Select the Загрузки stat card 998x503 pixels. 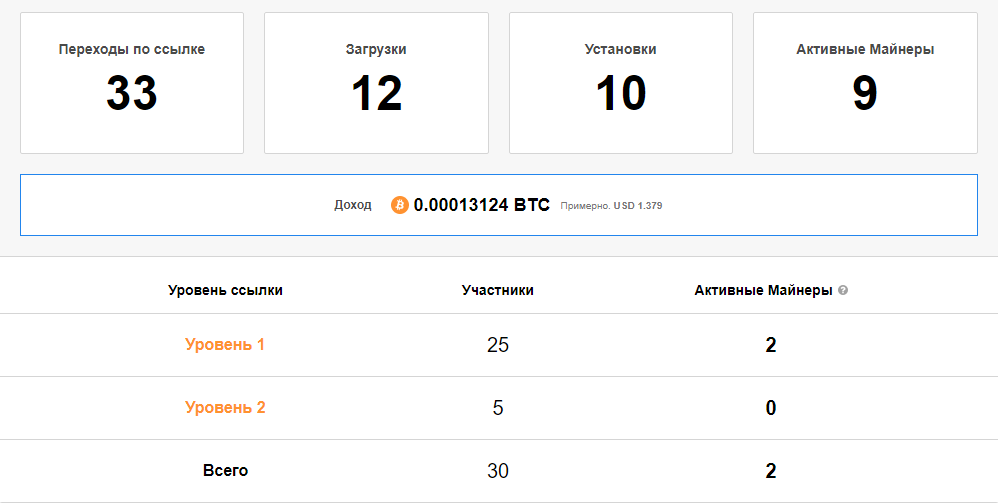point(376,83)
